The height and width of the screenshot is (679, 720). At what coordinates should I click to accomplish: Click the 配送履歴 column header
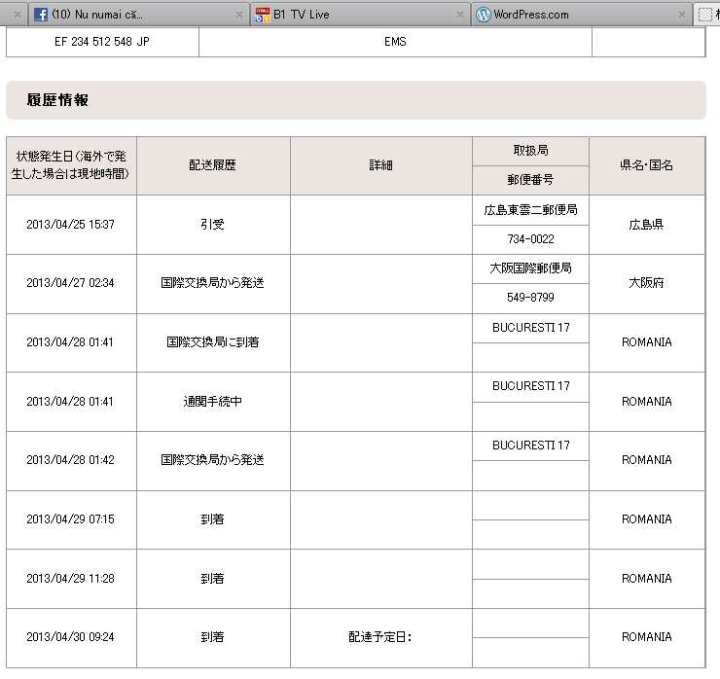[x=213, y=166]
